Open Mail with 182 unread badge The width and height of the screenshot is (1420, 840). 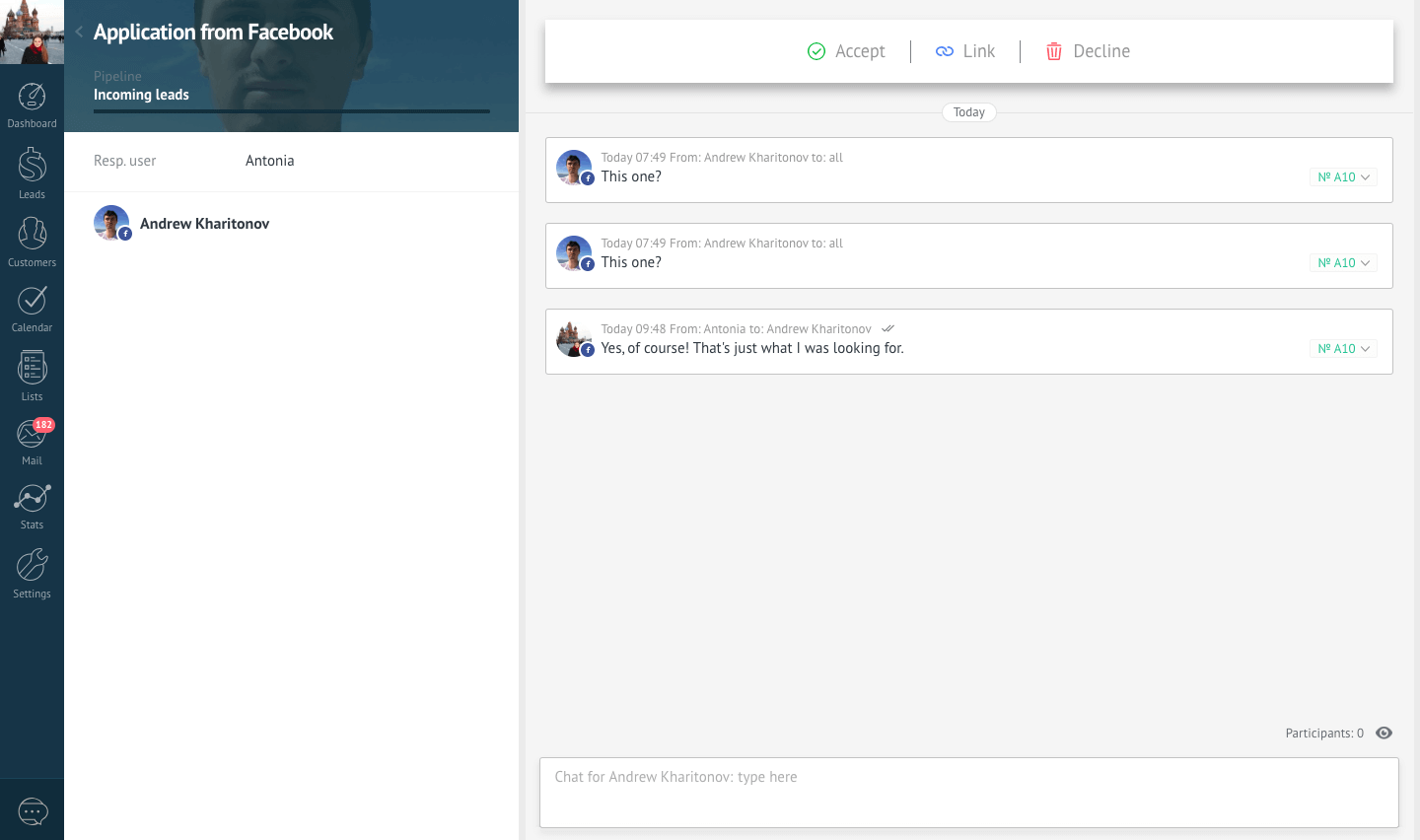point(32,442)
